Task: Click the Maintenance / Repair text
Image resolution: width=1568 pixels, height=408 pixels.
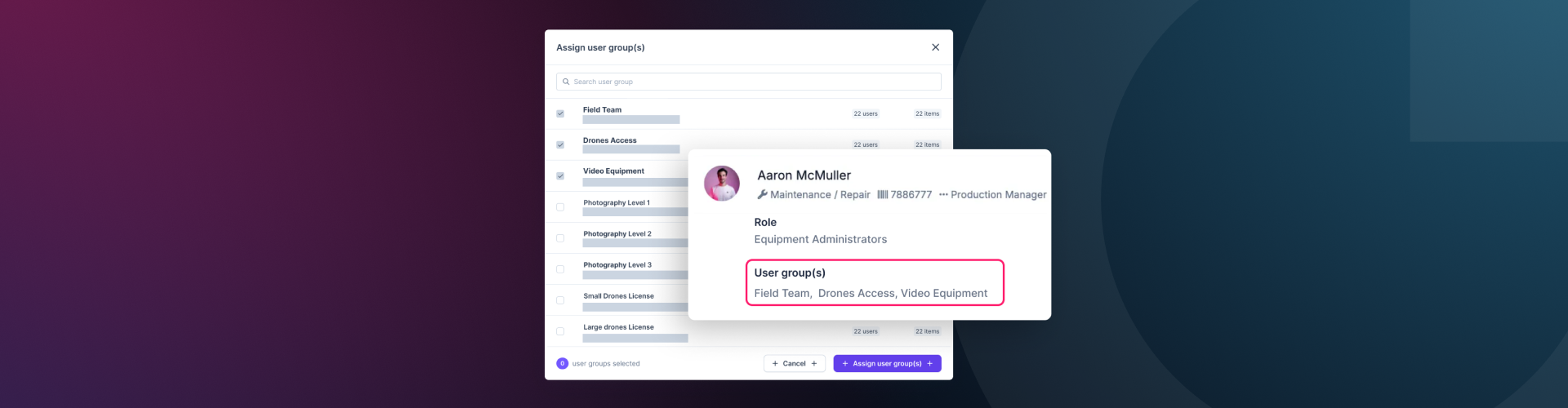Action: 820,194
